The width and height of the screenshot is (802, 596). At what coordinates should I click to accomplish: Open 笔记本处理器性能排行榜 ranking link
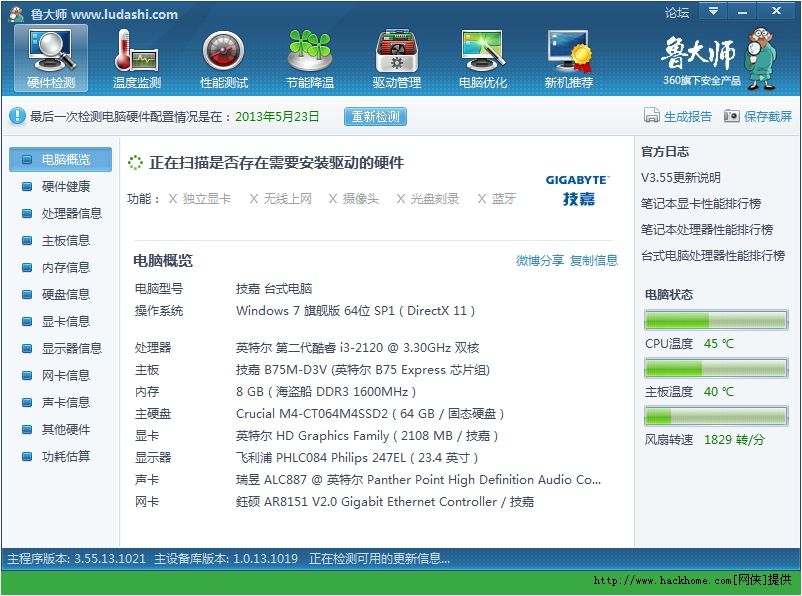coord(707,230)
